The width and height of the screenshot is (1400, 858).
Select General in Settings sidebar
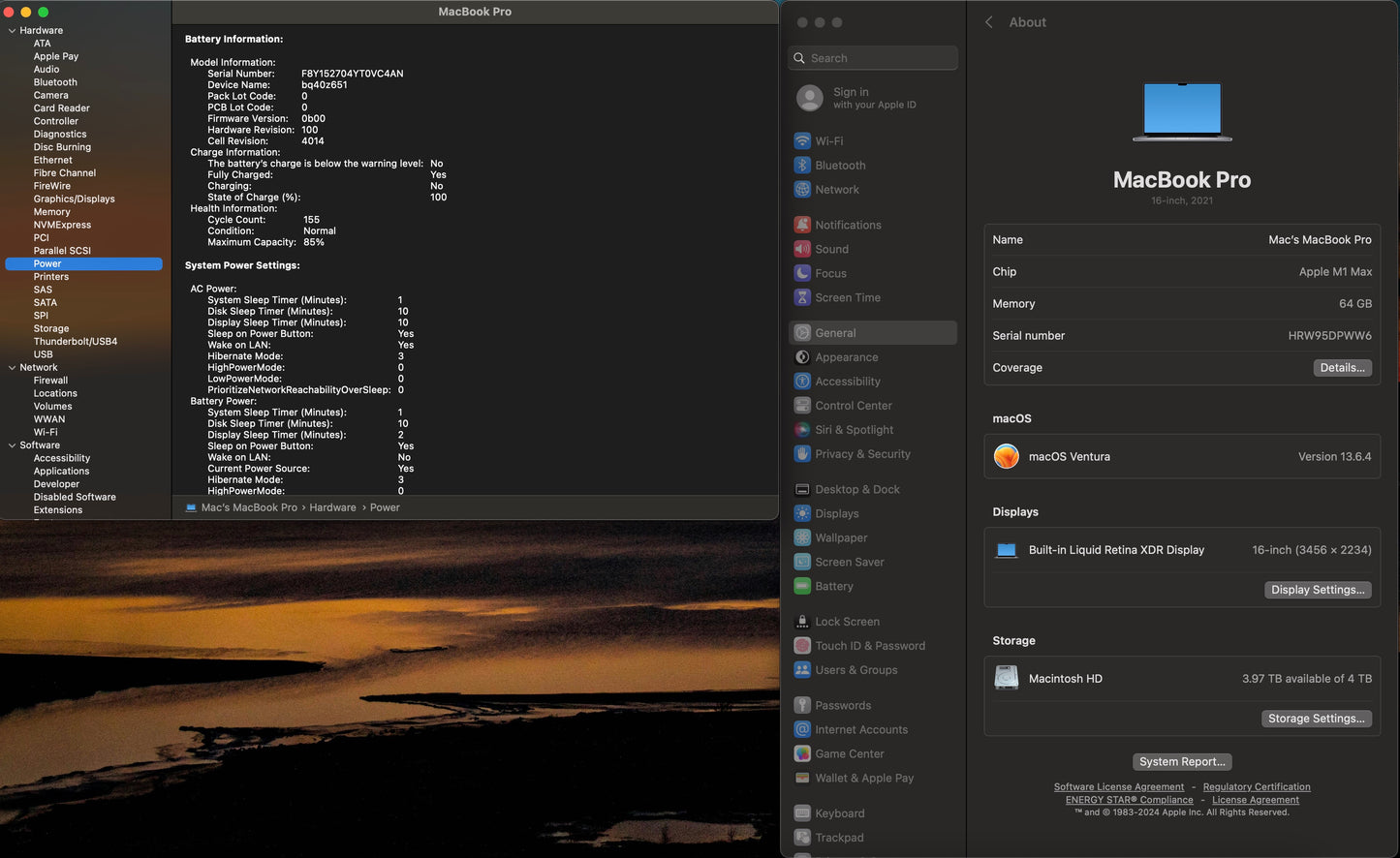point(873,333)
